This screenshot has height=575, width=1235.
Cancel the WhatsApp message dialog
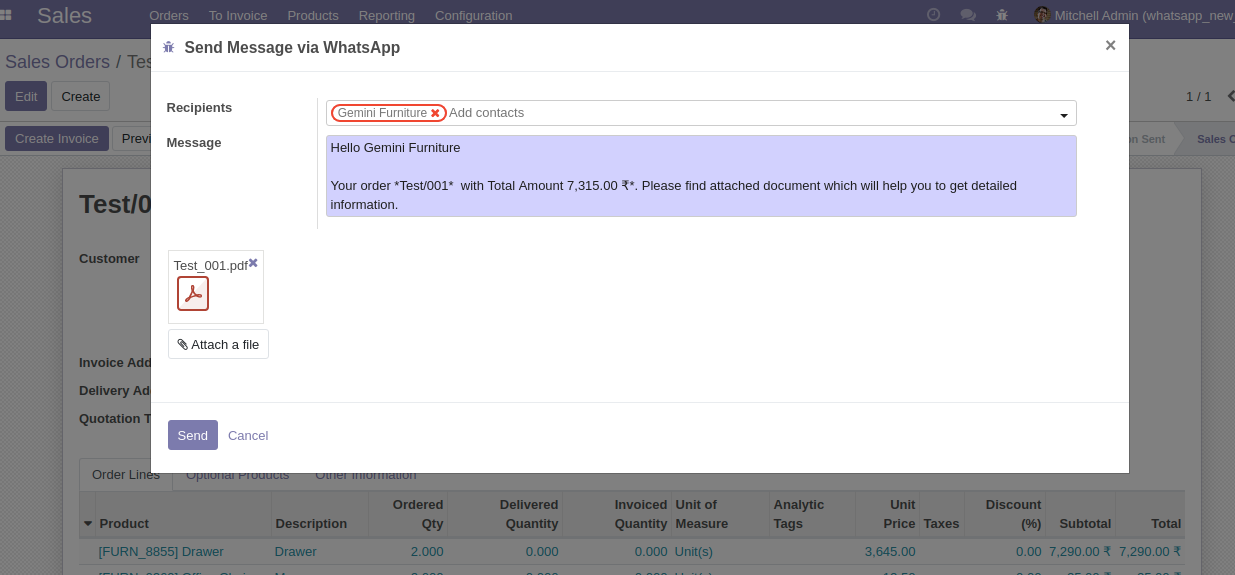[248, 435]
